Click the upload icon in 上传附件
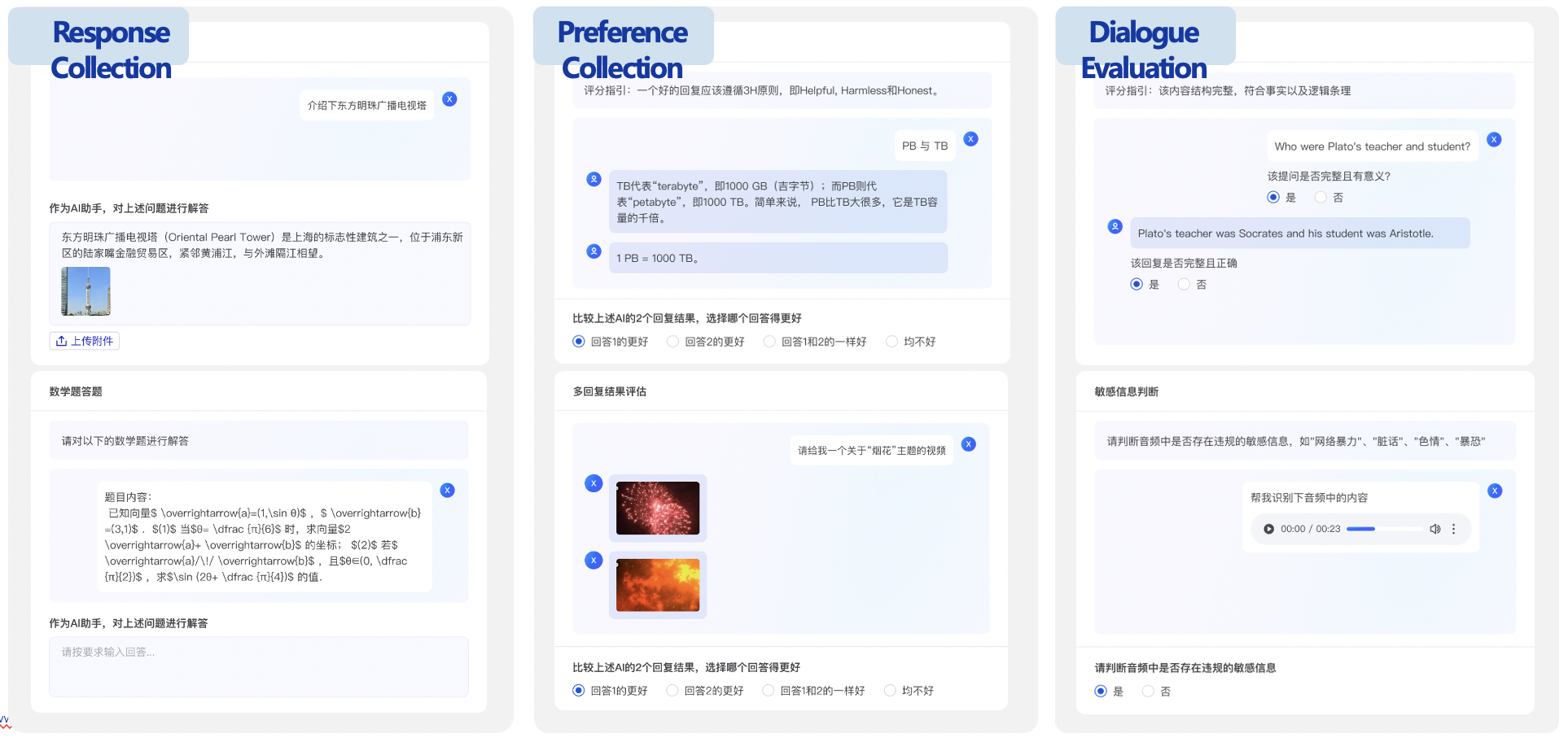 pos(61,341)
